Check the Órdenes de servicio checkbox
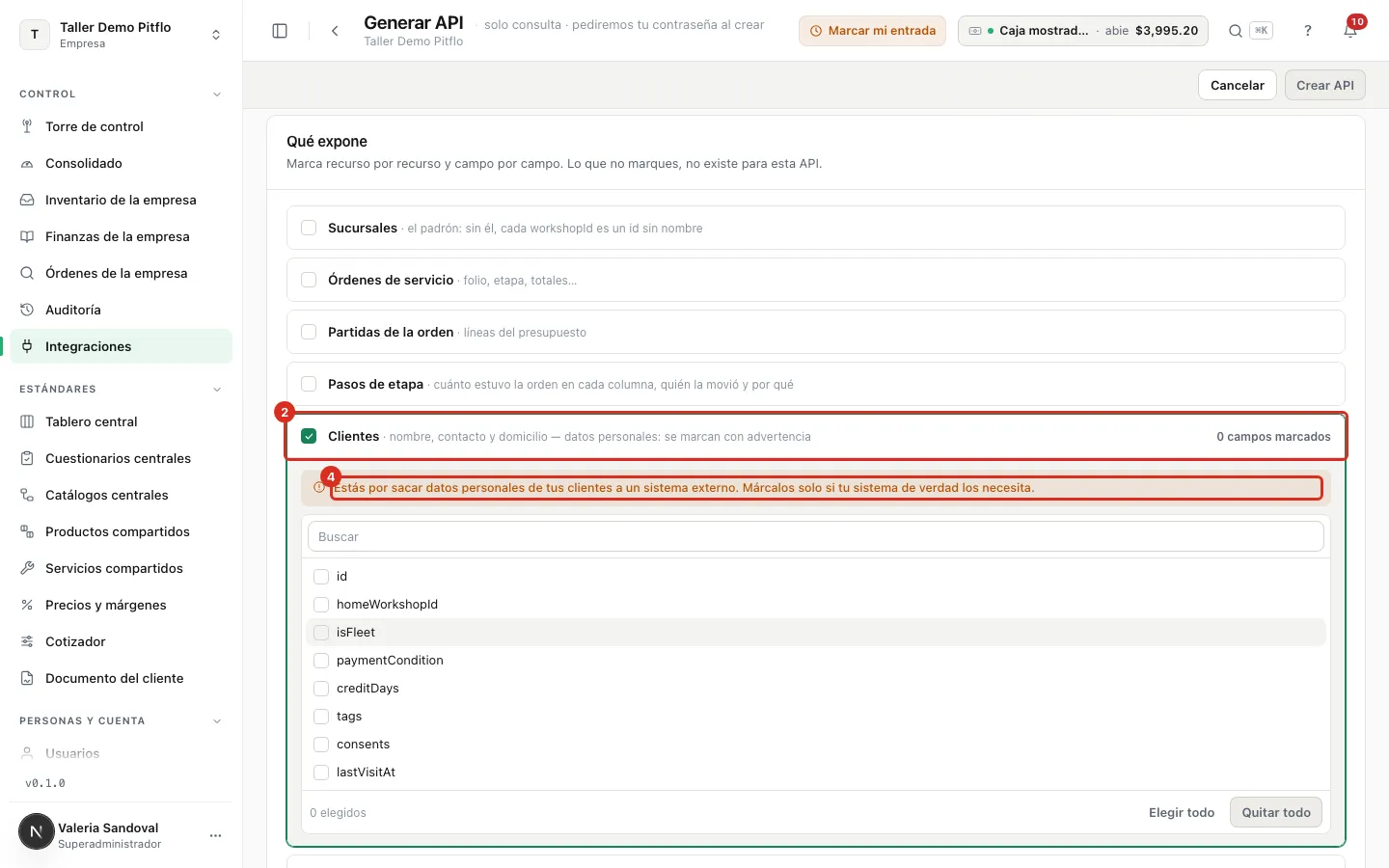Viewport: 1389px width, 868px height. pos(309,280)
